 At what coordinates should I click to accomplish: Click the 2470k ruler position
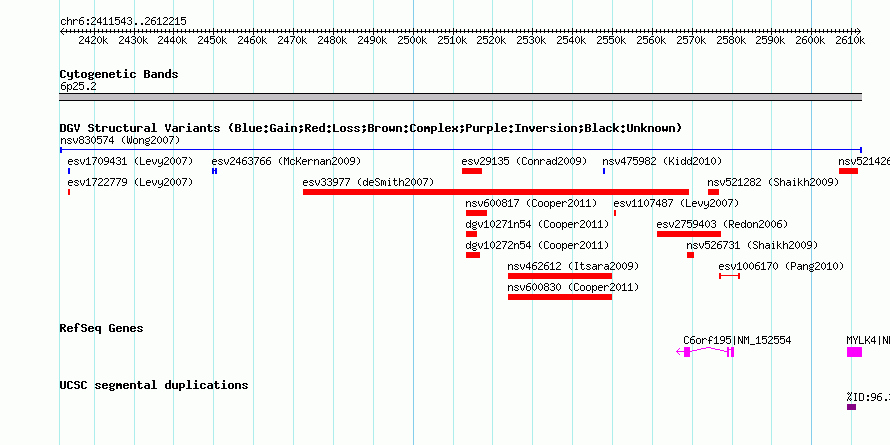pos(292,40)
